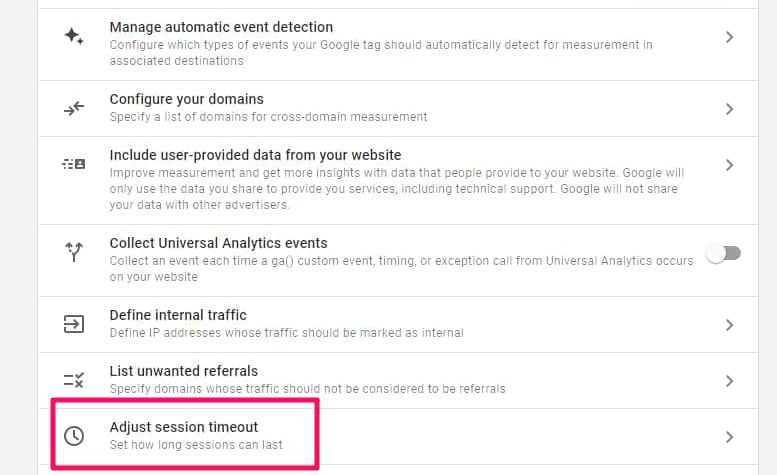
Task: Toggle Collect Universal Analytics events switch
Action: (723, 253)
